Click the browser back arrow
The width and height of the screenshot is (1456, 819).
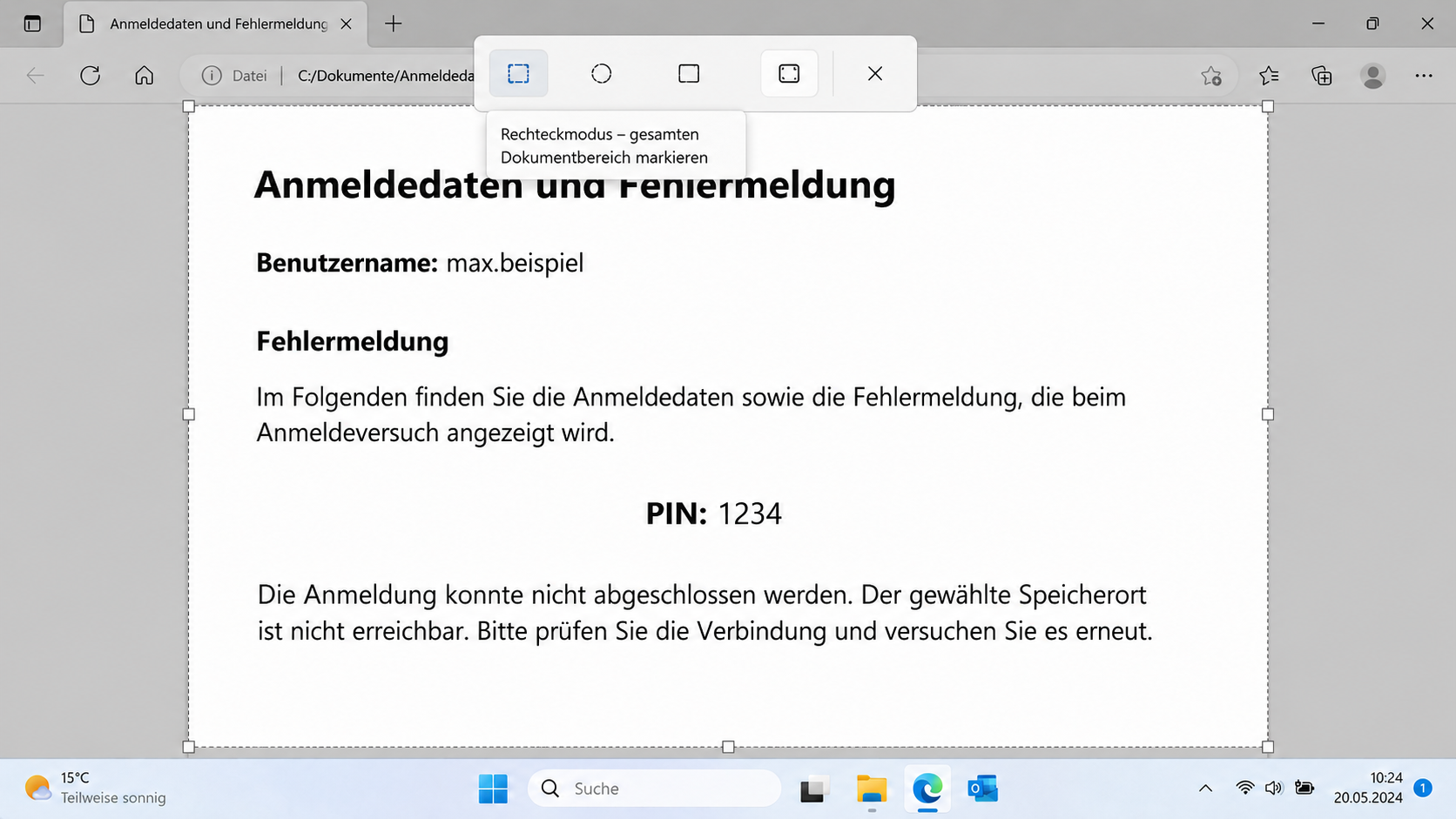pyautogui.click(x=36, y=76)
